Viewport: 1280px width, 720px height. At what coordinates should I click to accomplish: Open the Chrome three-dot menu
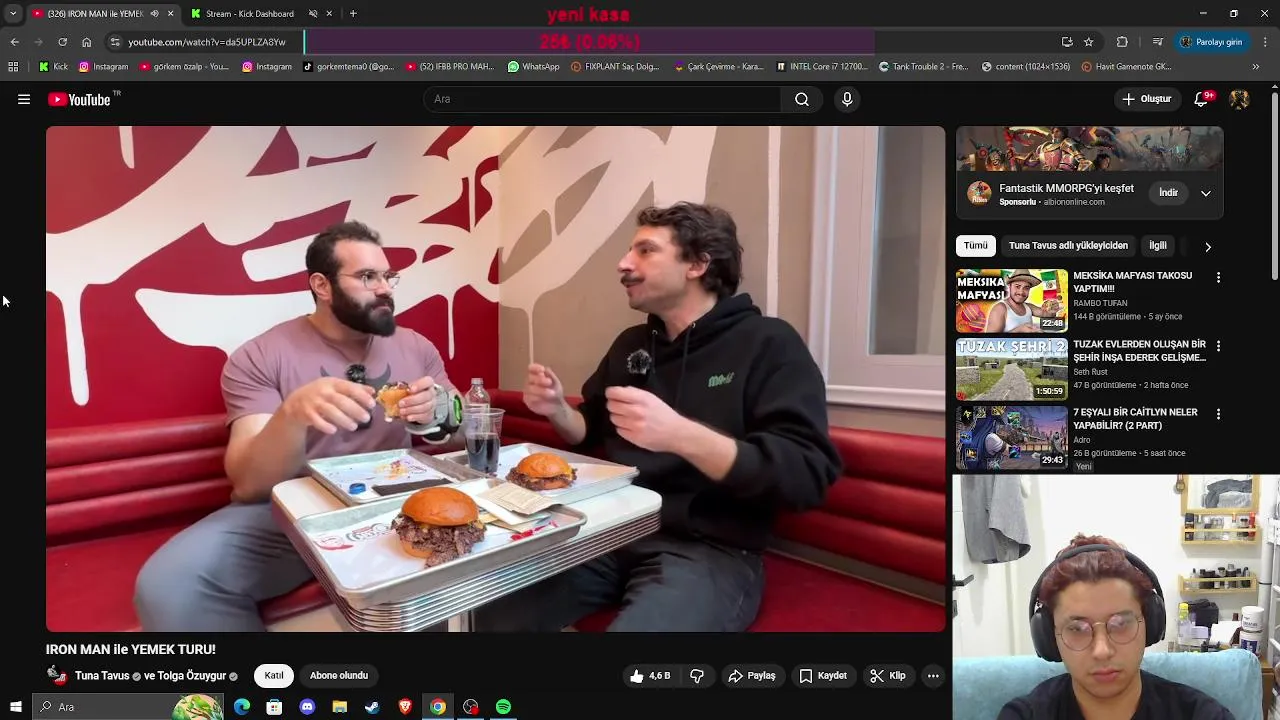[1265, 42]
